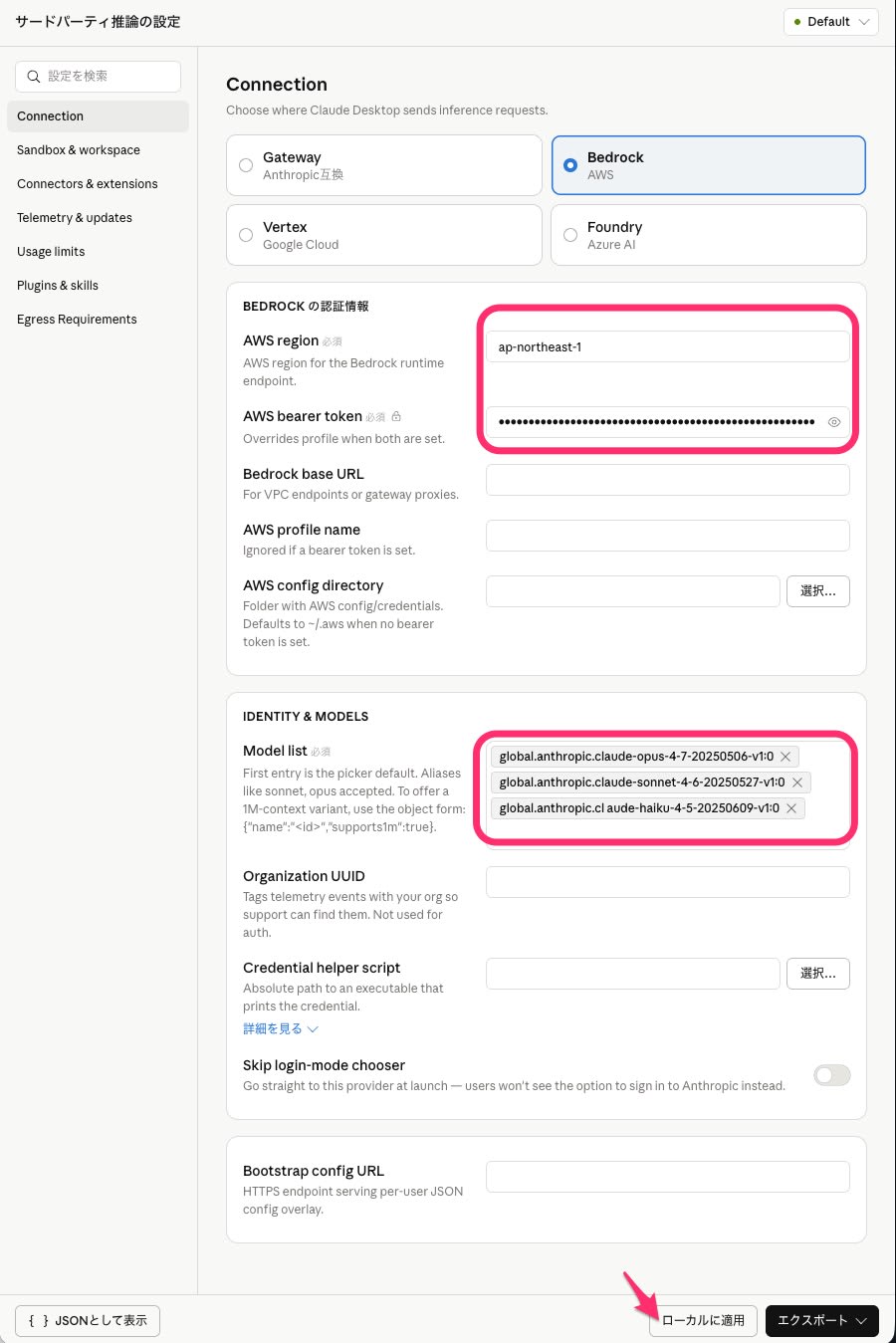Remove the claude-sonnet-4-6 model tag
Screen dimensions: 896x1343
coord(797,783)
